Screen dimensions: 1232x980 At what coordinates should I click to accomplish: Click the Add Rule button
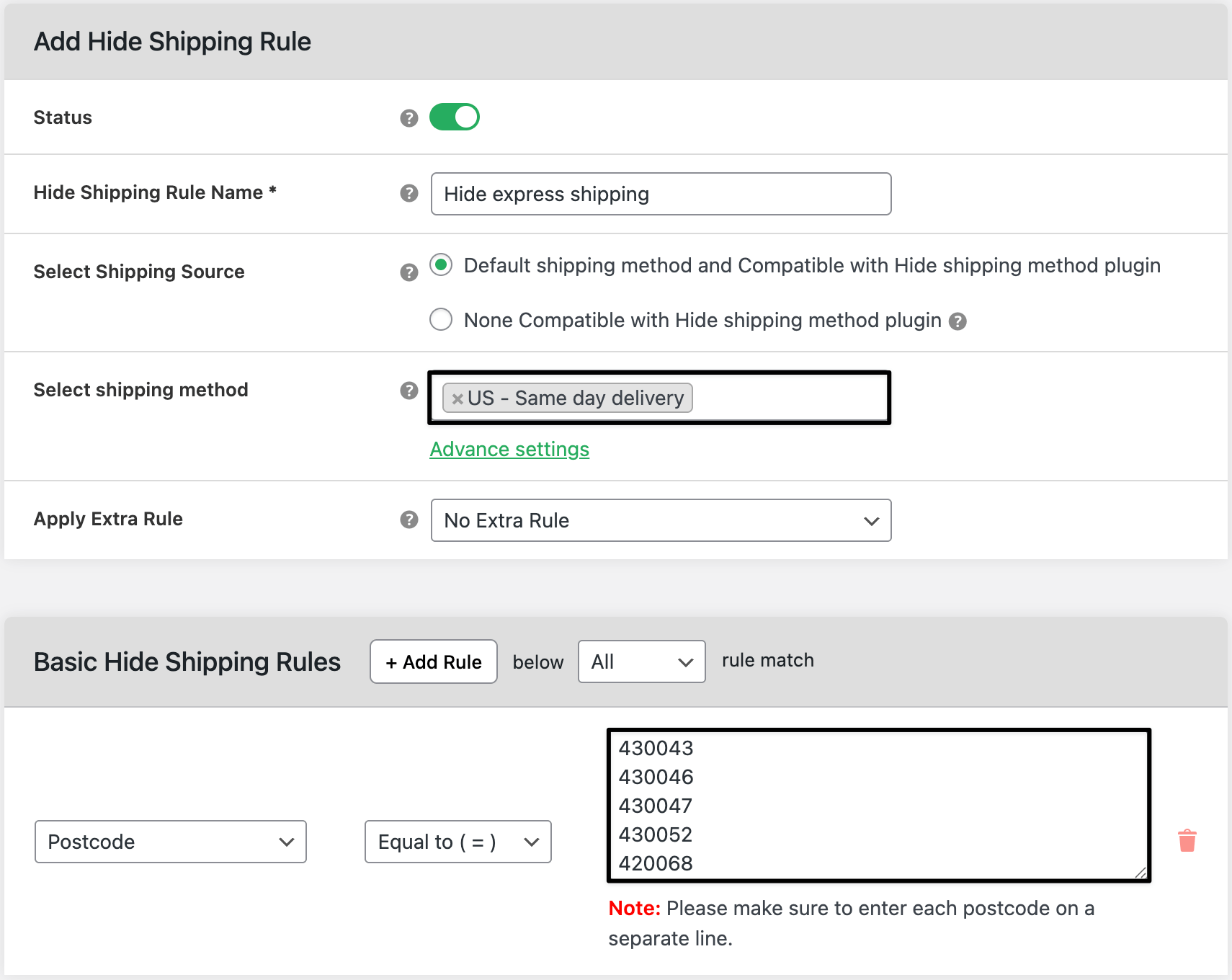[434, 661]
